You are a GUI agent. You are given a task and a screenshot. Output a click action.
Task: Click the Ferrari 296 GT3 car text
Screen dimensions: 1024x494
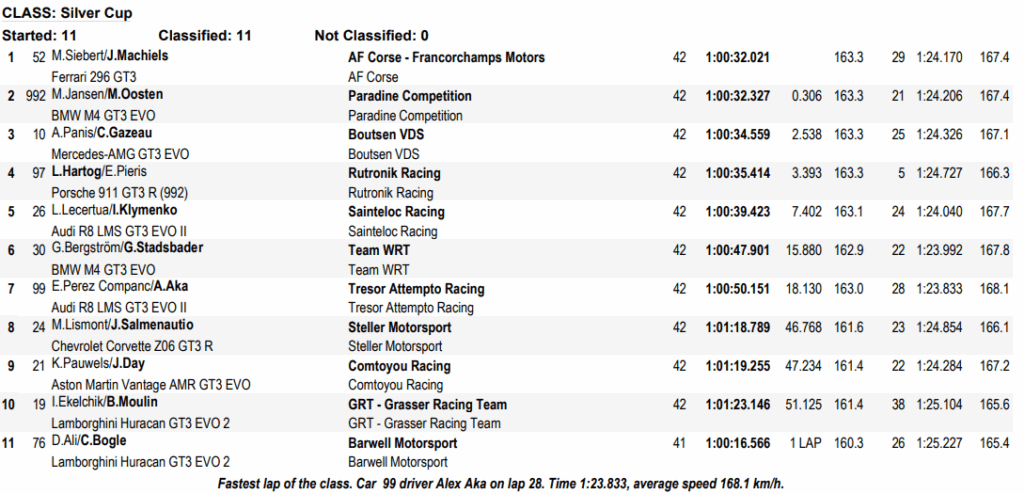click(93, 76)
